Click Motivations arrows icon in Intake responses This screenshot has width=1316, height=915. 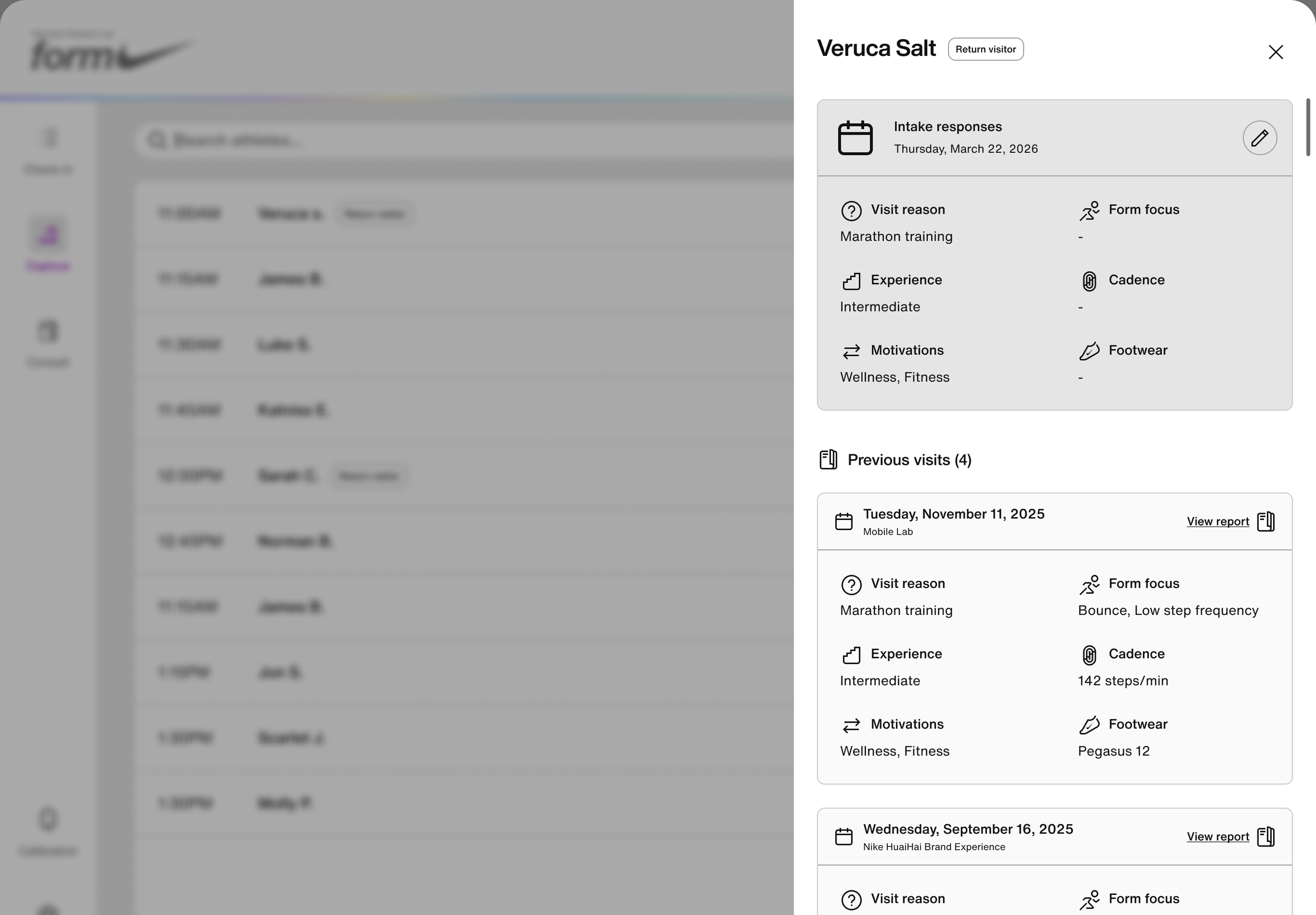[851, 351]
